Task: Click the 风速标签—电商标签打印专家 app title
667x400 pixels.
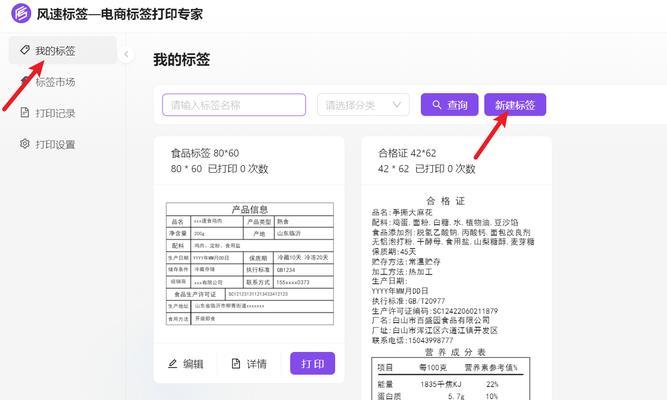Action: [120, 14]
